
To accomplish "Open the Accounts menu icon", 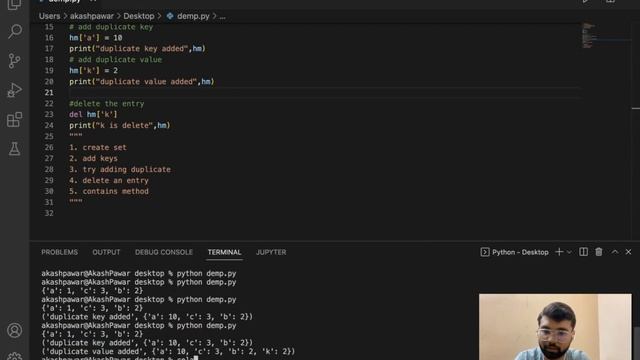I will (x=15, y=330).
